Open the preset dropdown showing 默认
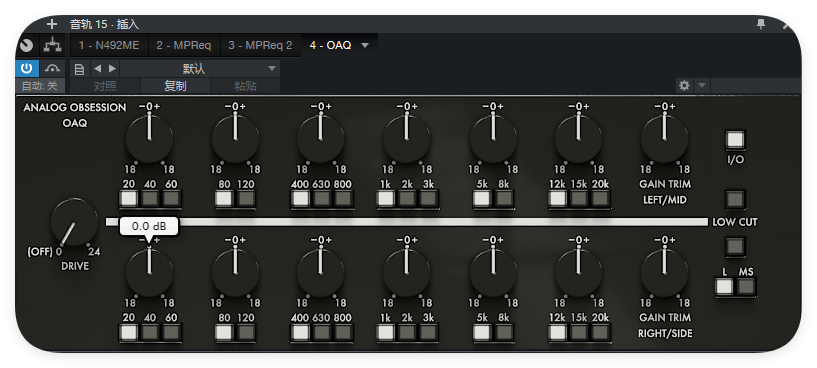The image size is (817, 368). tap(200, 69)
